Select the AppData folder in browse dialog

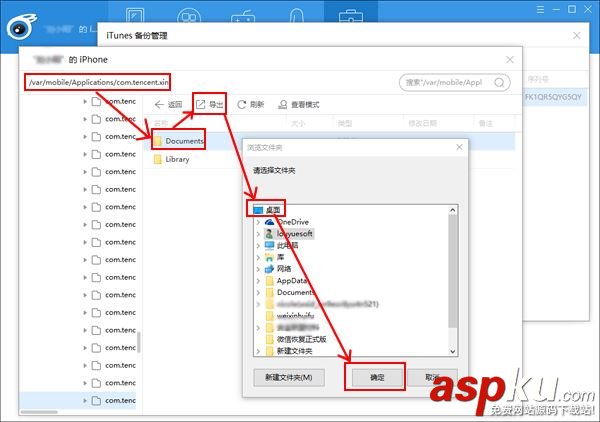(286, 280)
